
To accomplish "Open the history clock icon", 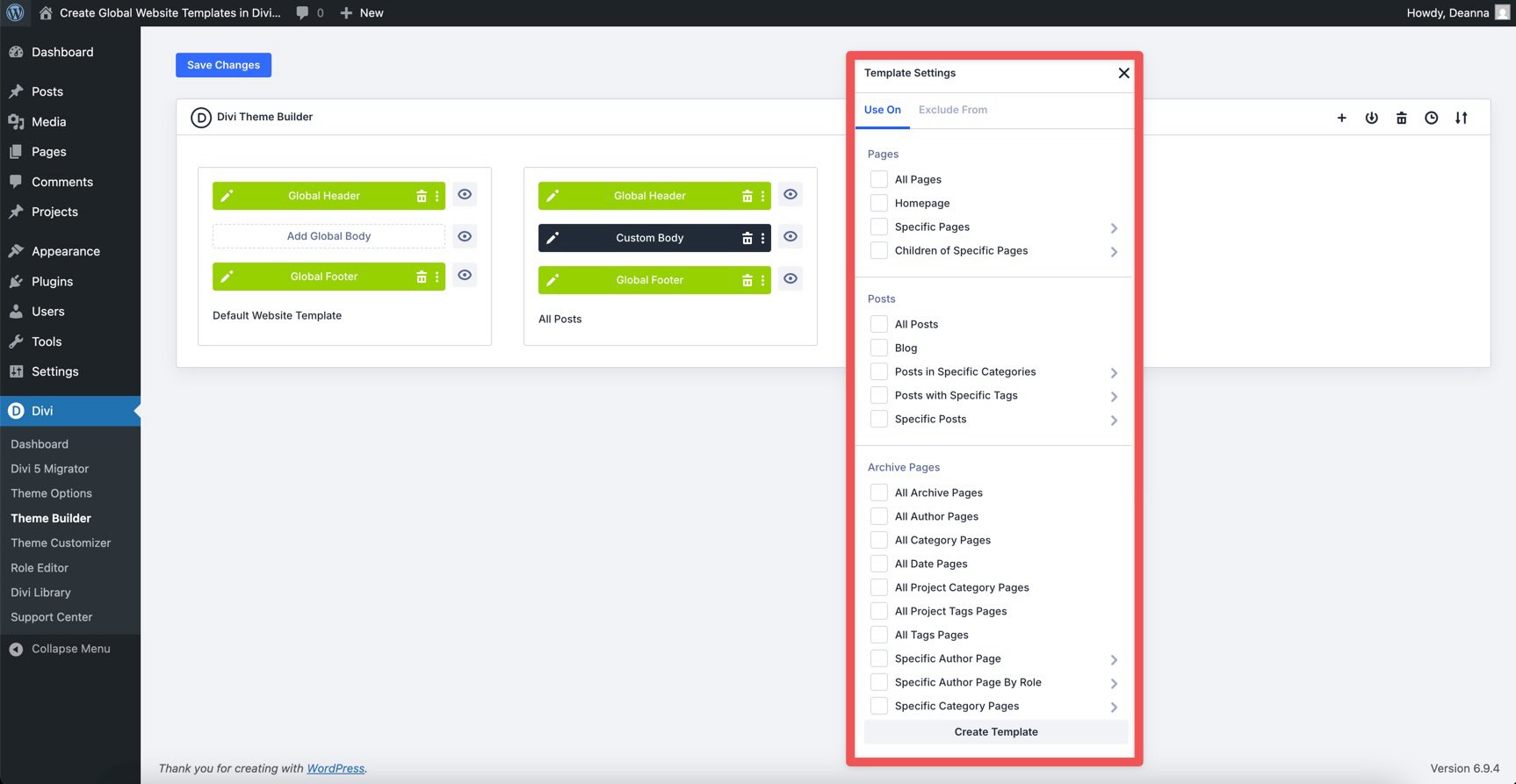I will click(1432, 118).
